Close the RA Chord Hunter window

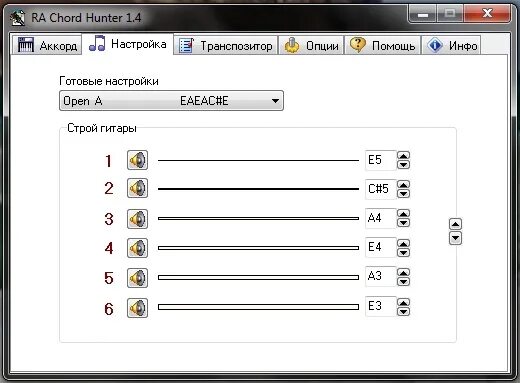[x=487, y=14]
